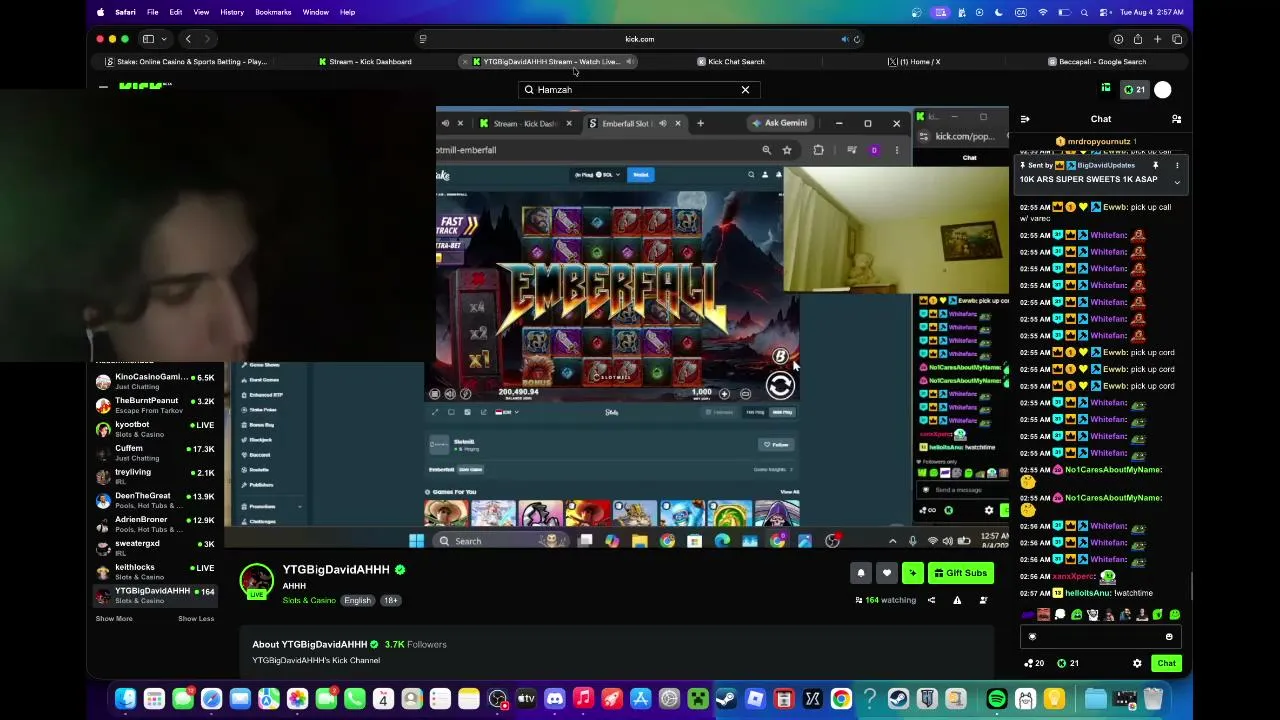Open Safari downloads icon
1280x720 pixels.
coord(1118,39)
